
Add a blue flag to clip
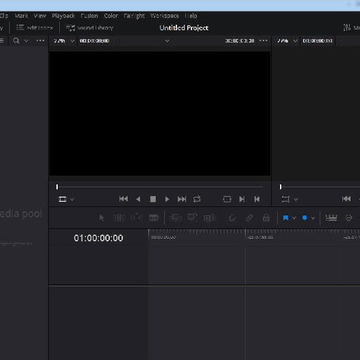tap(286, 218)
